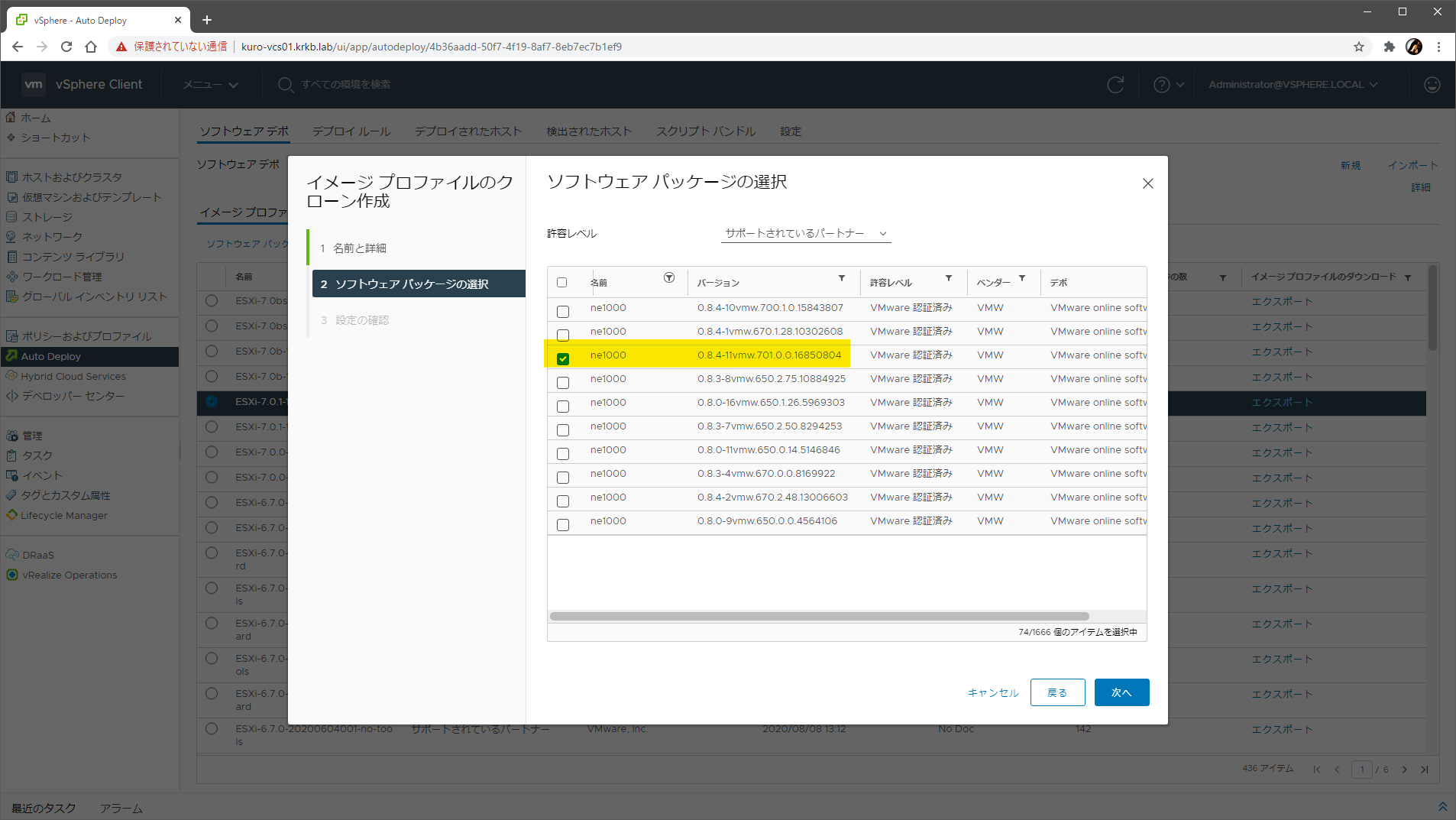Click the horizontal scrollbar of package table

tap(819, 617)
